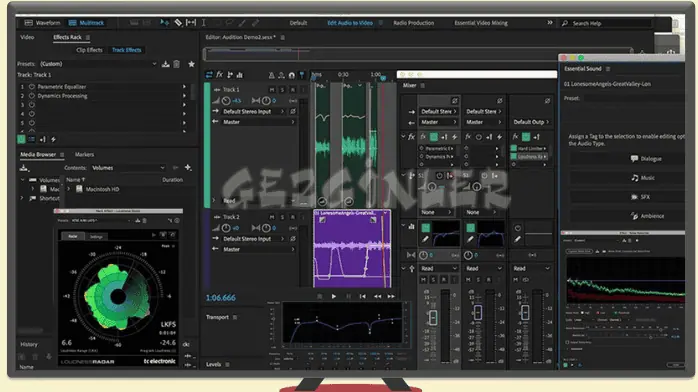Click the editor fx view icon

point(219,75)
